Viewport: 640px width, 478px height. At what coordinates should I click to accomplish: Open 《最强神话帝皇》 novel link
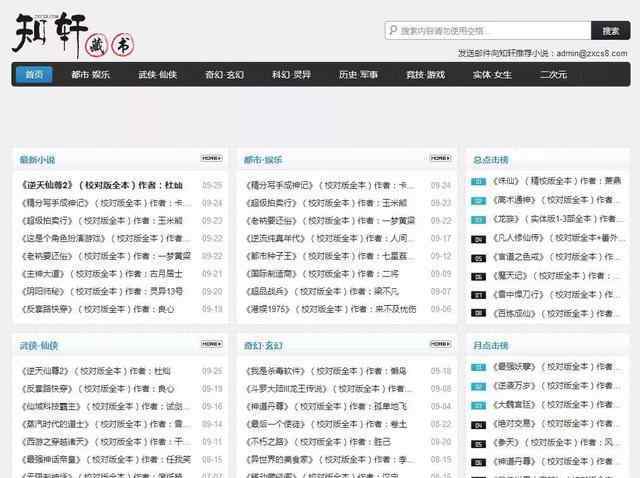pyautogui.click(x=106, y=460)
